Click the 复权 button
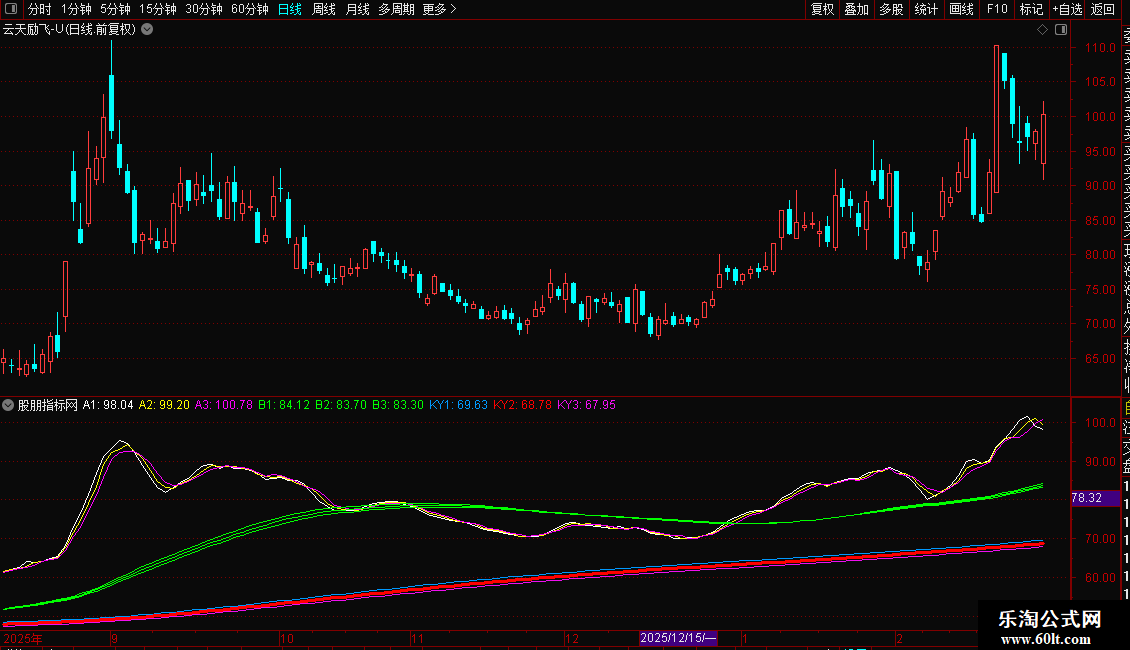1130x650 pixels. click(822, 9)
